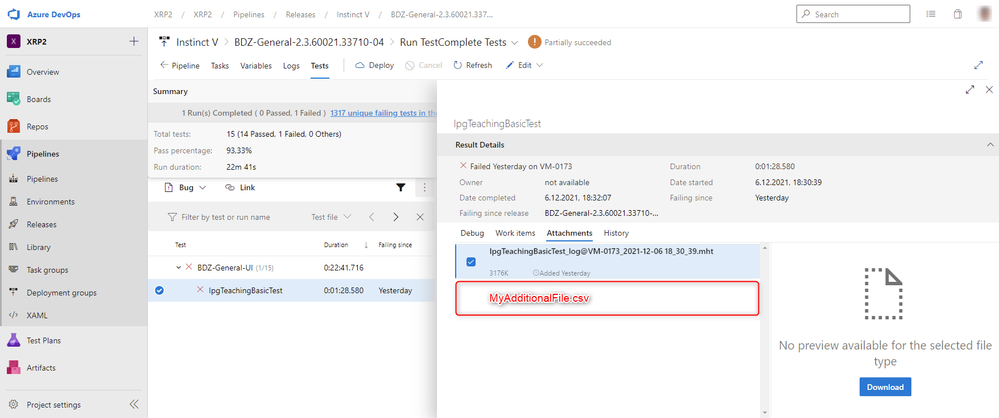Switch to the Logs tab
This screenshot has width=999, height=418.
291,65
